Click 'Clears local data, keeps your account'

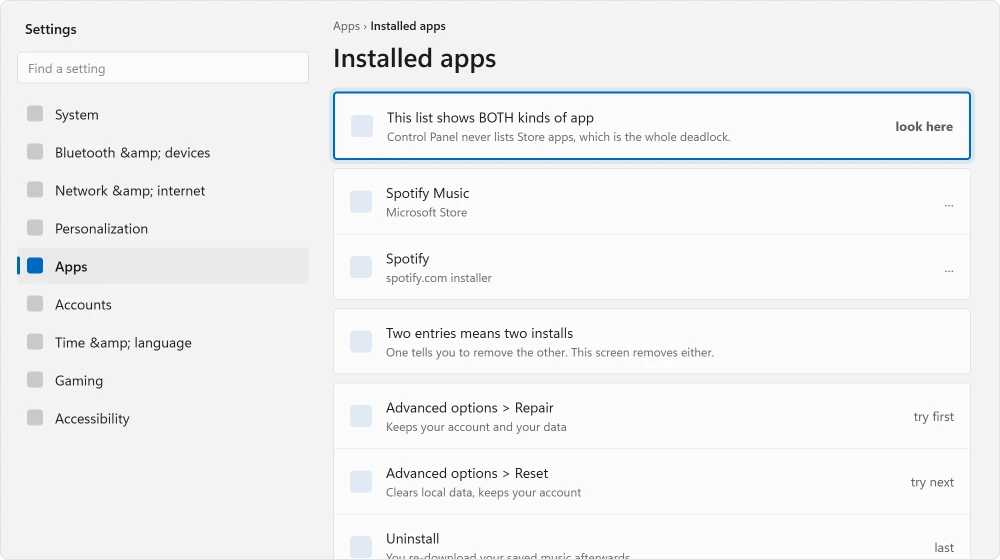(483, 492)
